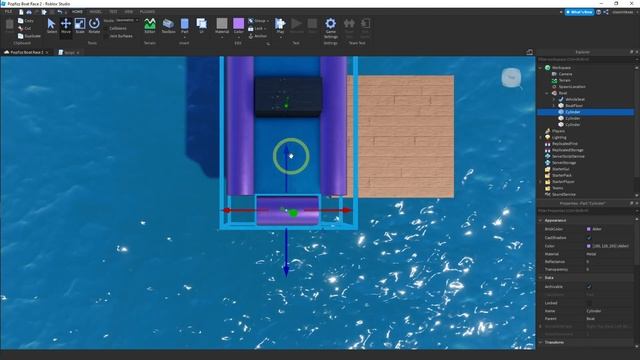Viewport: 640px width, 360px height.
Task: Open the Color dropdown arrow in ribbon
Action: click(x=239, y=37)
